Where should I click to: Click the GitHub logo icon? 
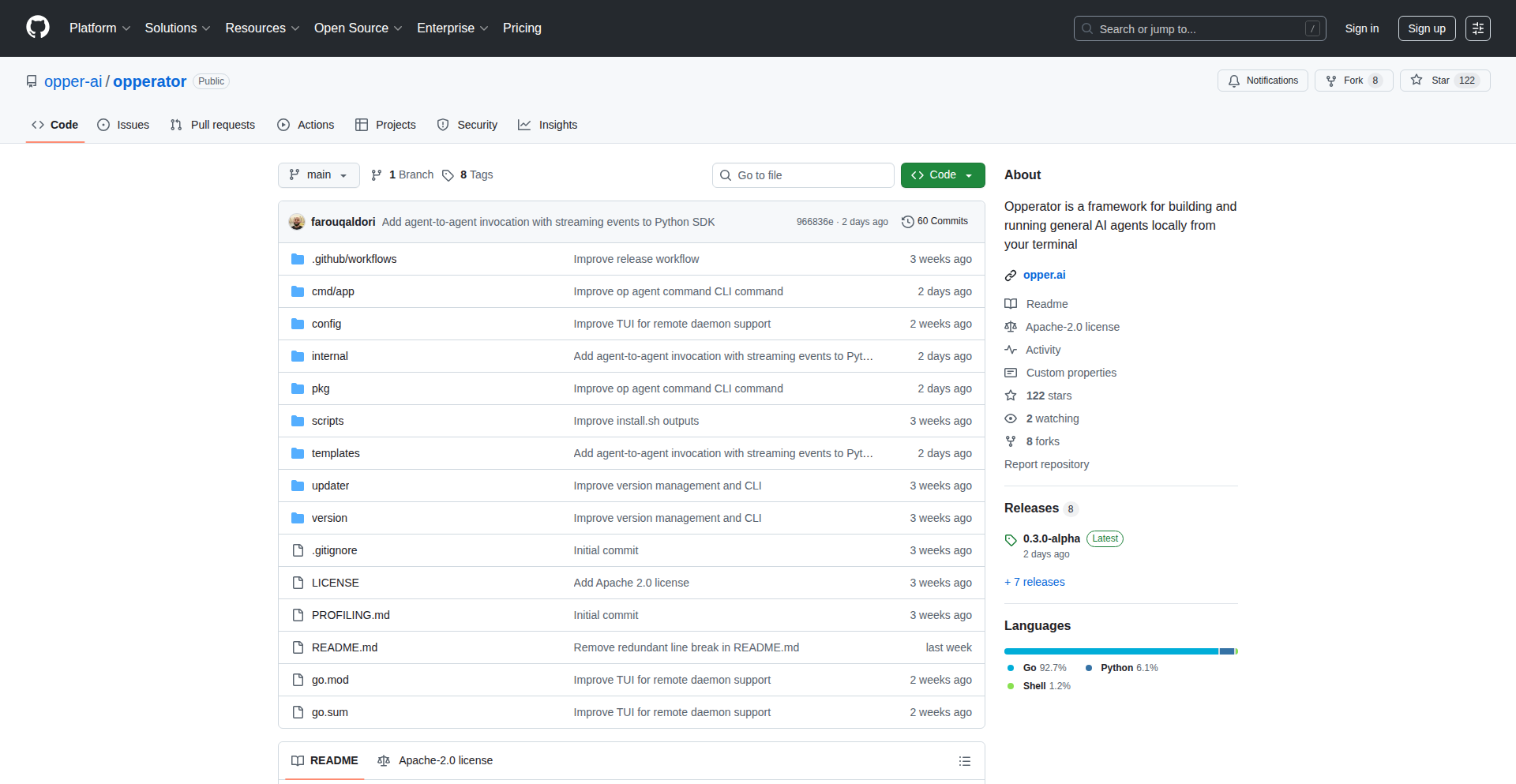point(37,28)
